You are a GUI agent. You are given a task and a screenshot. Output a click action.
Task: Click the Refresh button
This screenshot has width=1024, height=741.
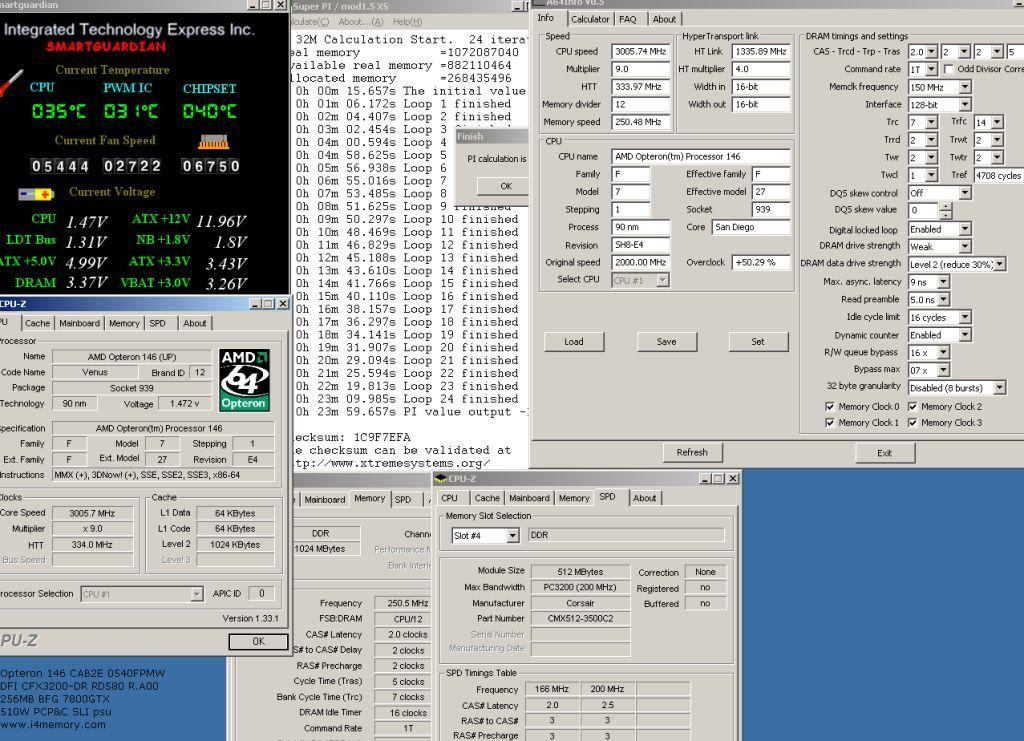pos(692,452)
